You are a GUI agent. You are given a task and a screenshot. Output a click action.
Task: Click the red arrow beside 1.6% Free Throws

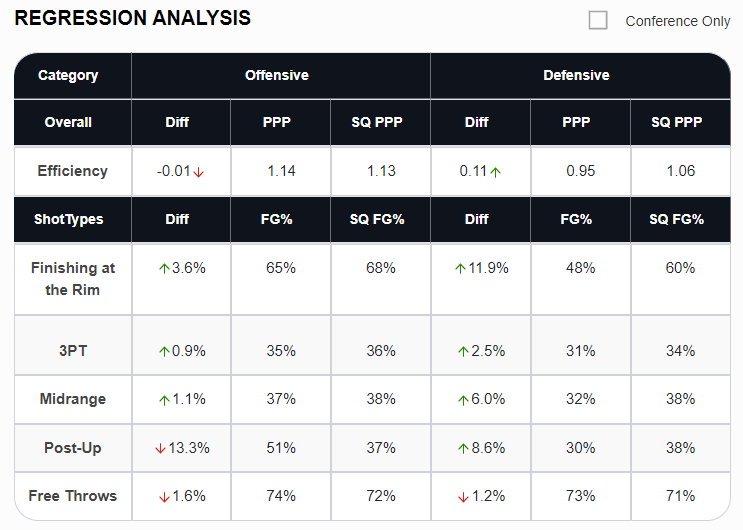point(165,496)
